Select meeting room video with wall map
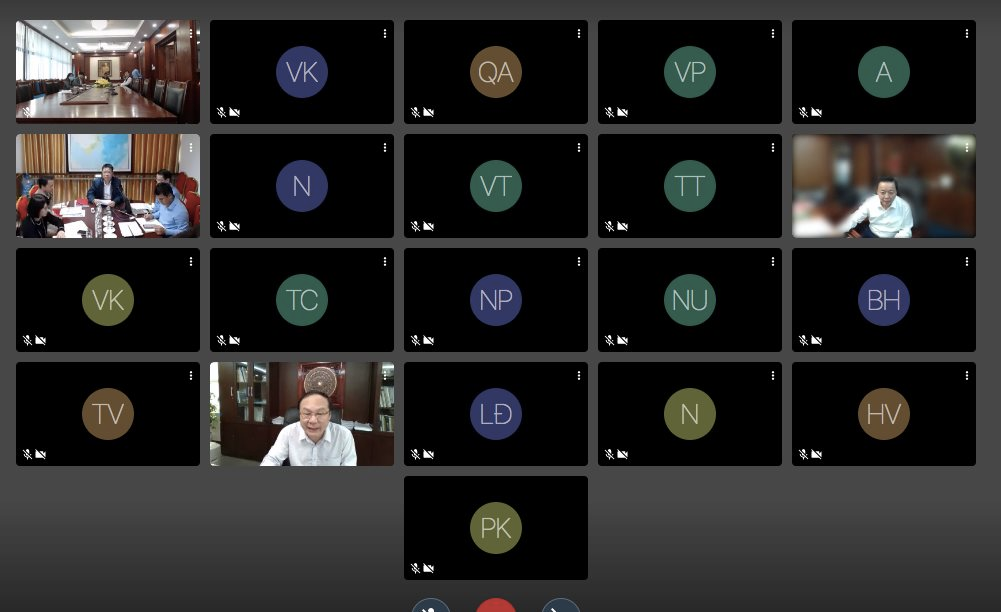Image resolution: width=1001 pixels, height=612 pixels. tap(108, 186)
